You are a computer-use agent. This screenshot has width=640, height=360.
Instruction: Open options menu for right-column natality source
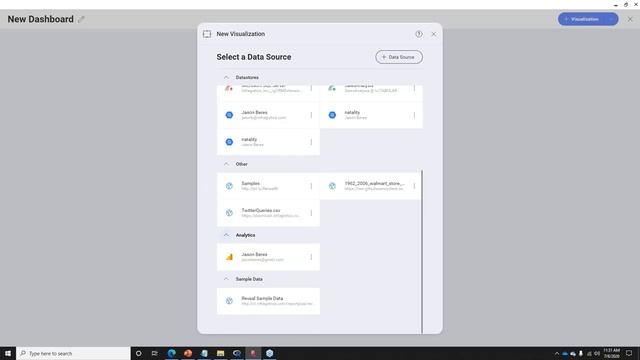point(414,115)
